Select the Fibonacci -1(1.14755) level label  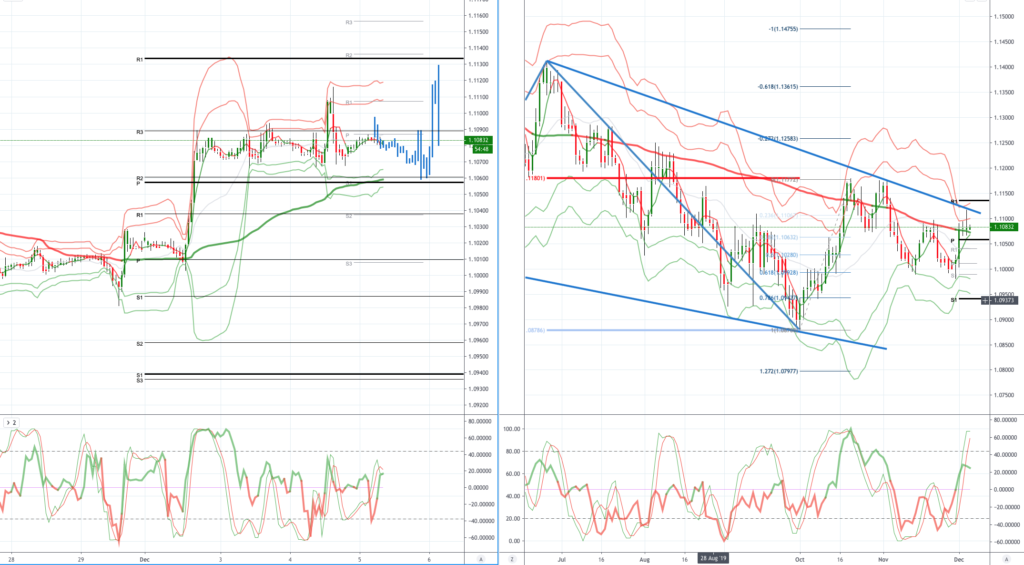783,29
